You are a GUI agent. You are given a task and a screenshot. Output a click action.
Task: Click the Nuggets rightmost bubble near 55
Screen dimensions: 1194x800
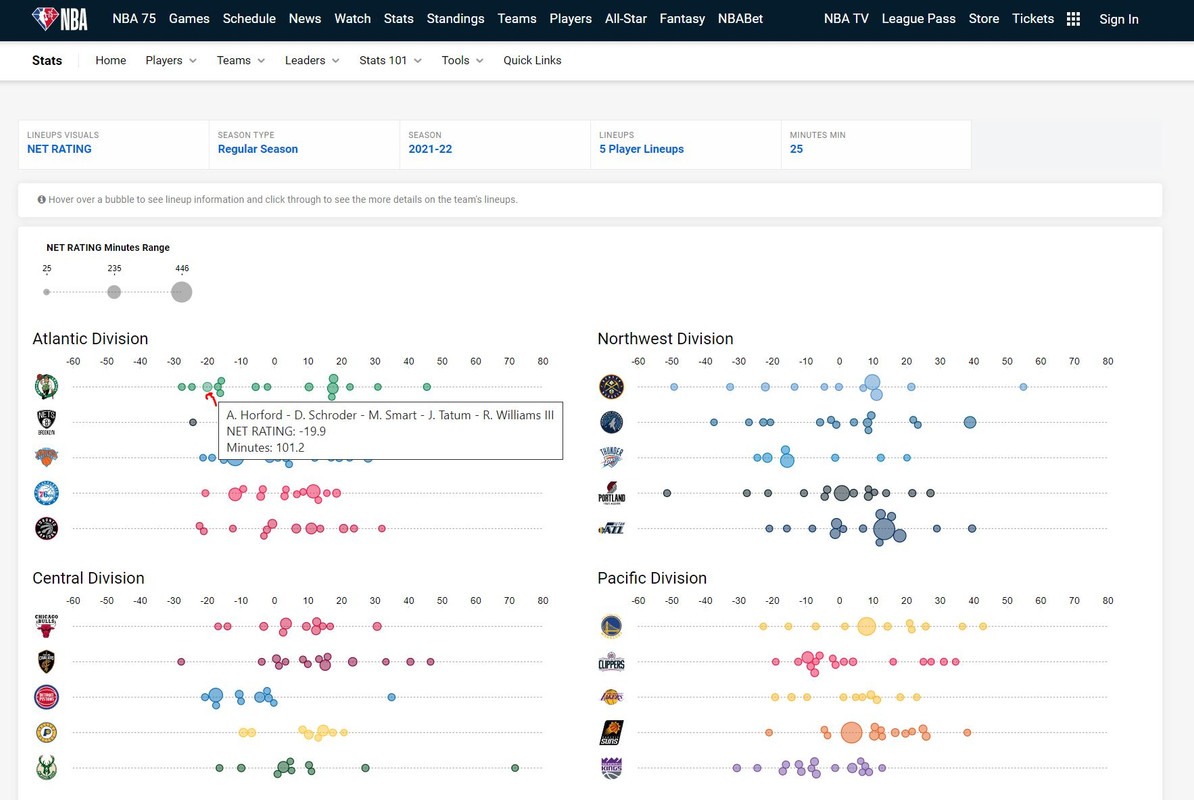[1023, 387]
